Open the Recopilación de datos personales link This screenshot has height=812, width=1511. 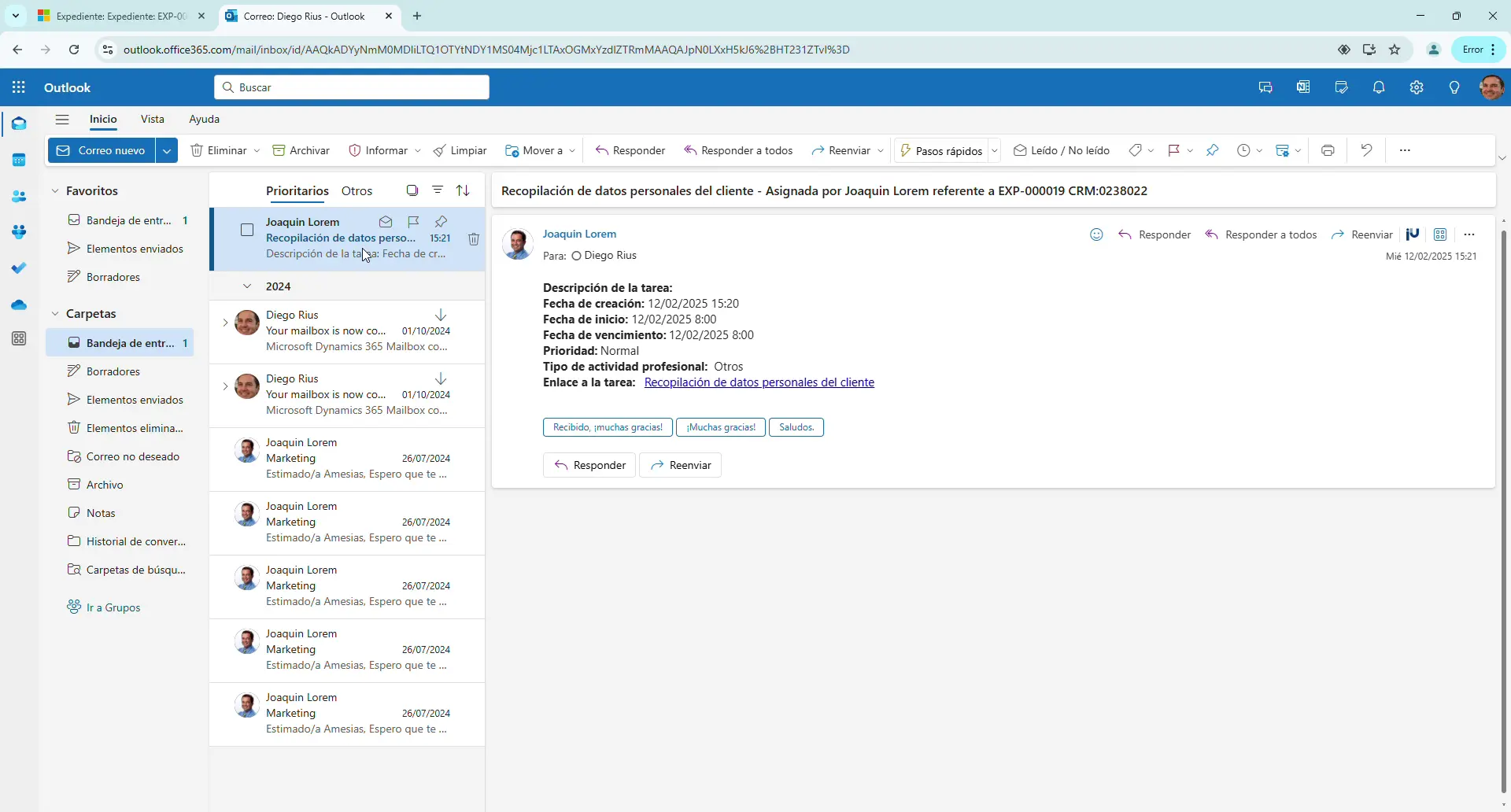click(x=759, y=382)
